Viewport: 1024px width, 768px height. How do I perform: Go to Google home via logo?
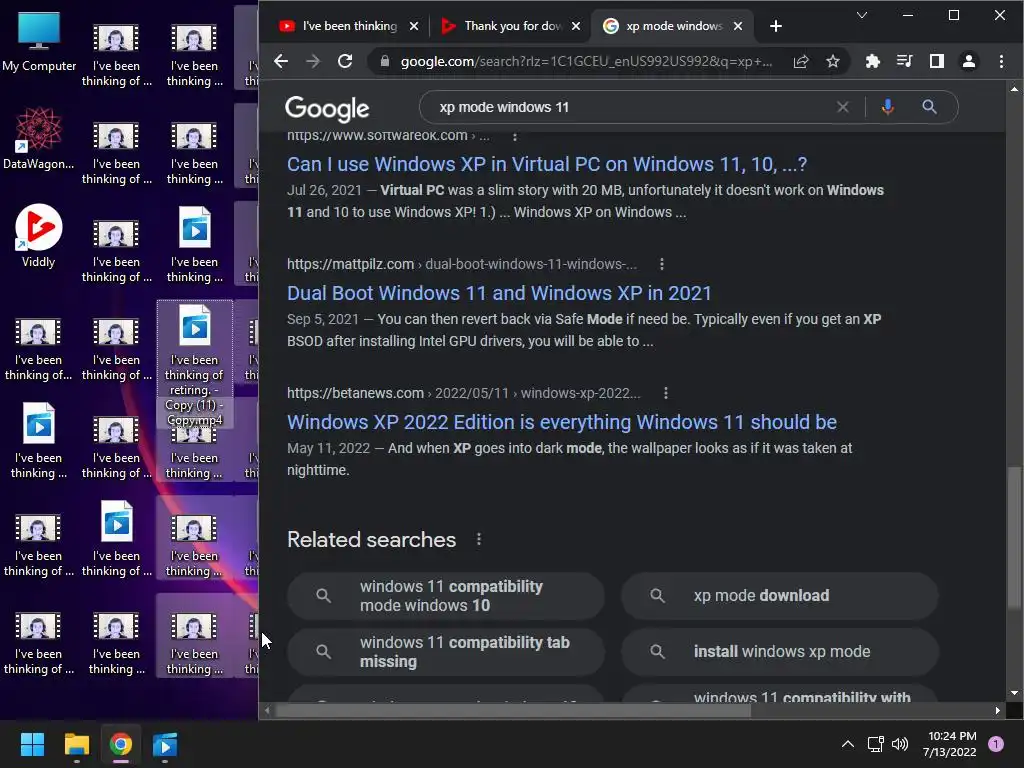click(x=327, y=108)
